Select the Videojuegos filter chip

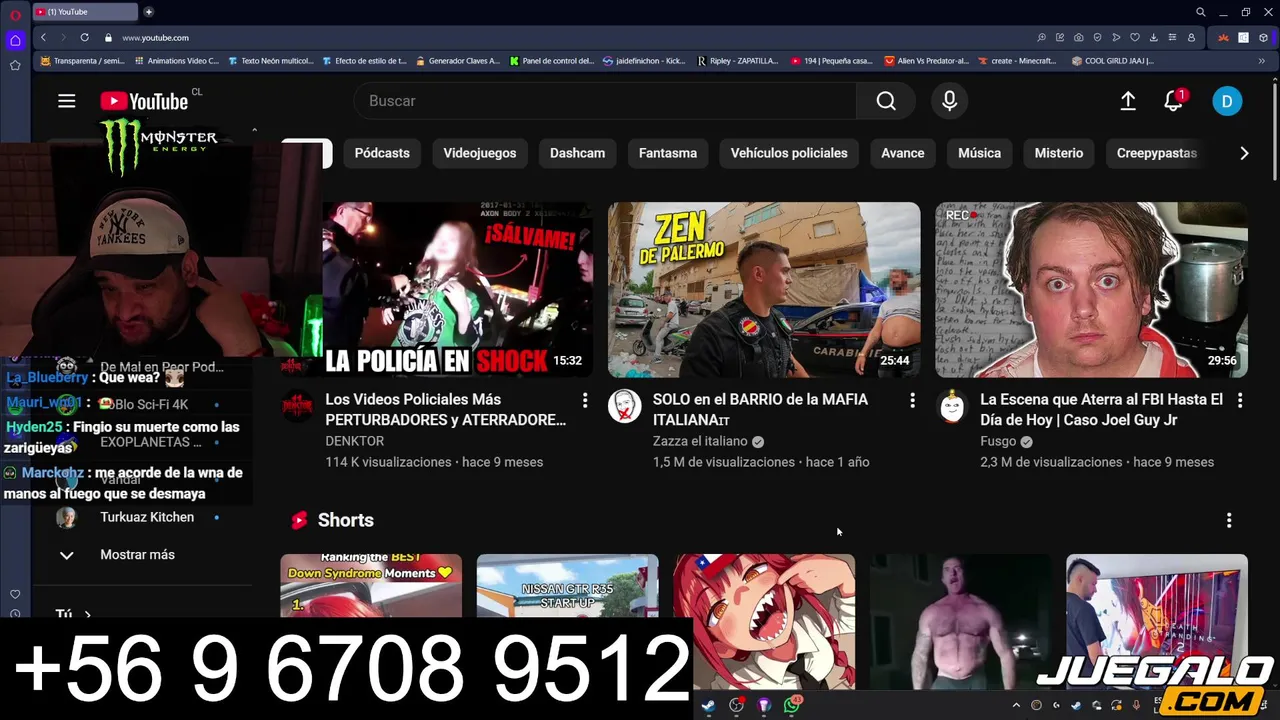coord(480,153)
